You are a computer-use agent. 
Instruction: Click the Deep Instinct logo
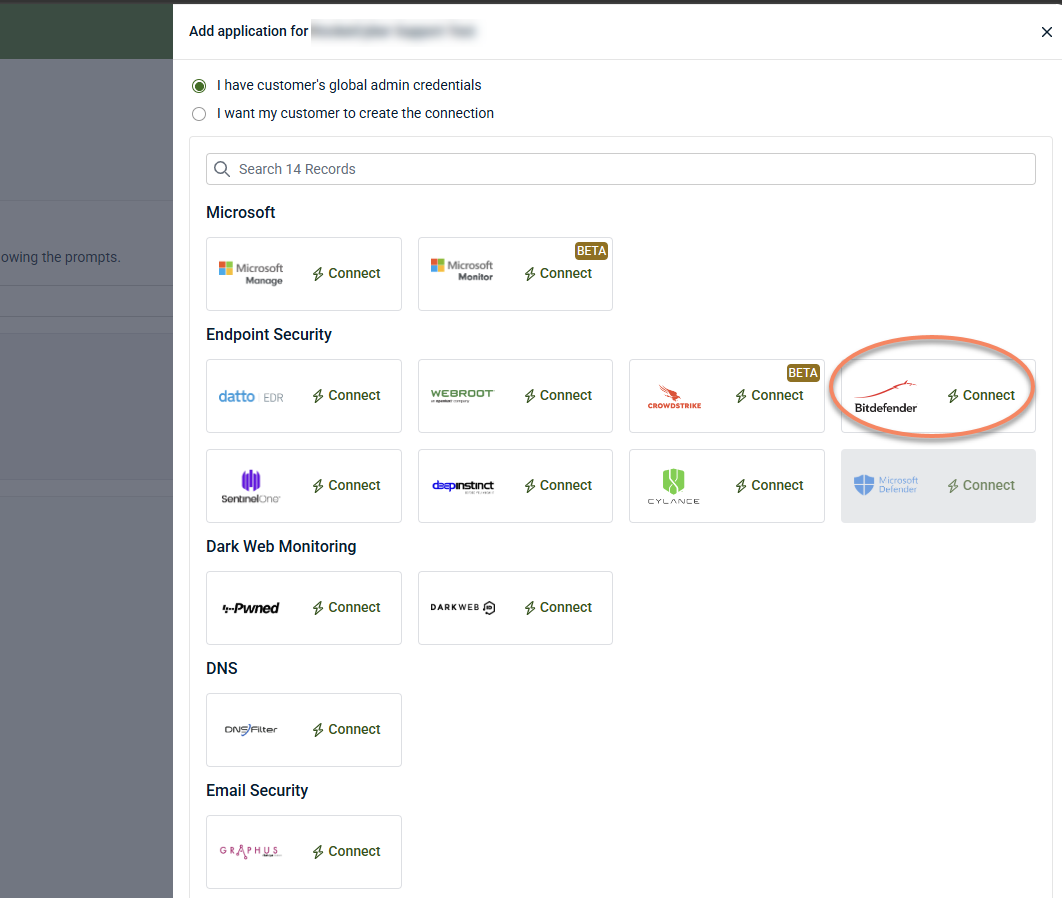pos(463,486)
